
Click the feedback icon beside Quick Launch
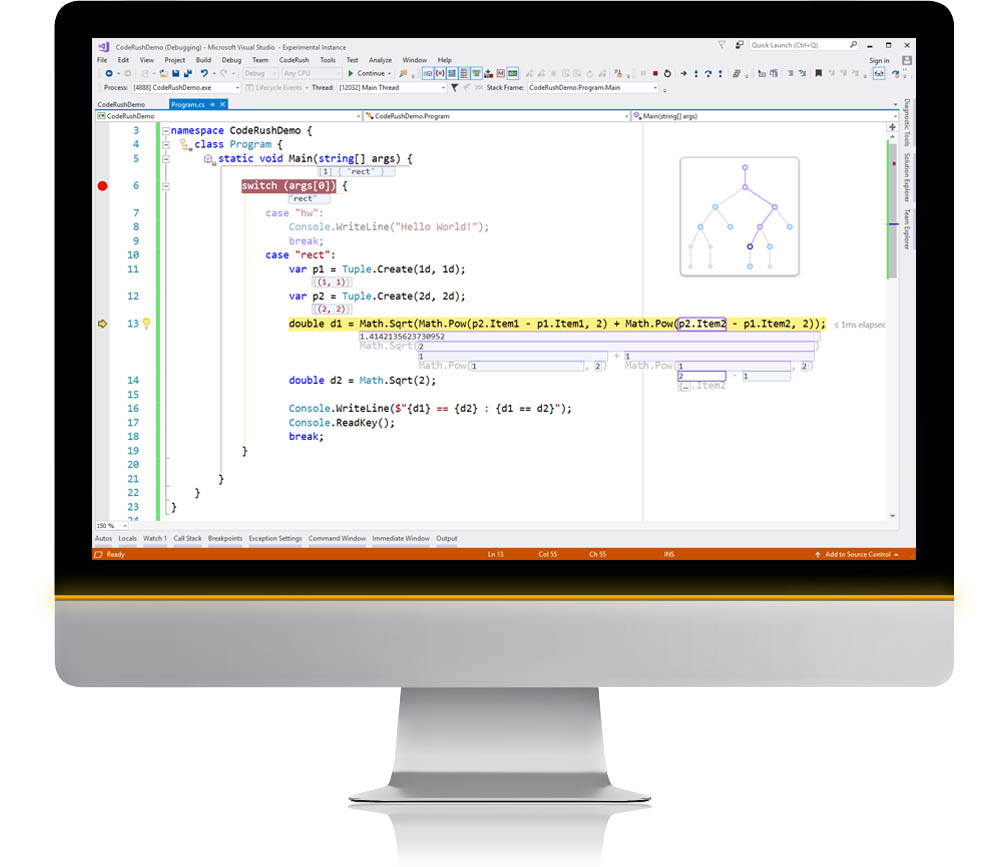[x=739, y=45]
